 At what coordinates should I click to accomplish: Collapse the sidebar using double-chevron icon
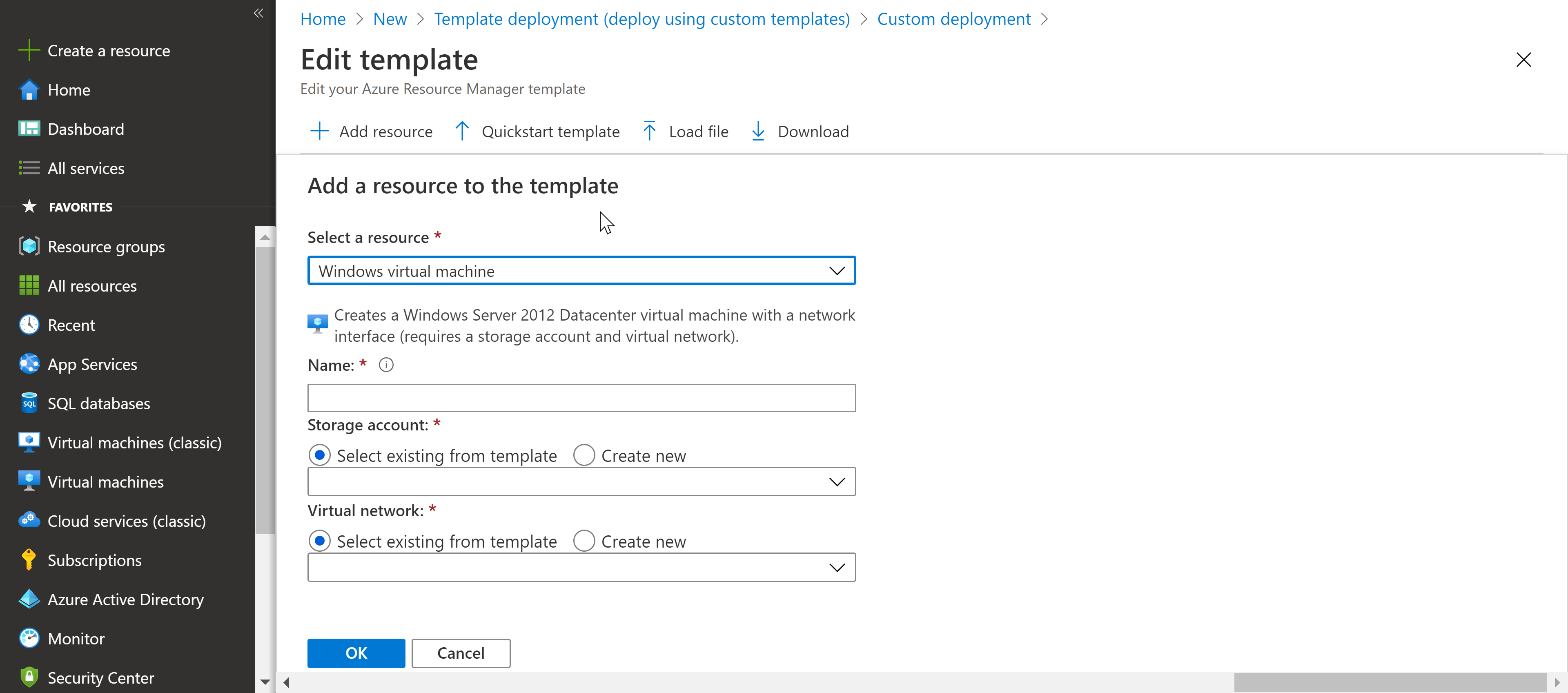tap(259, 13)
